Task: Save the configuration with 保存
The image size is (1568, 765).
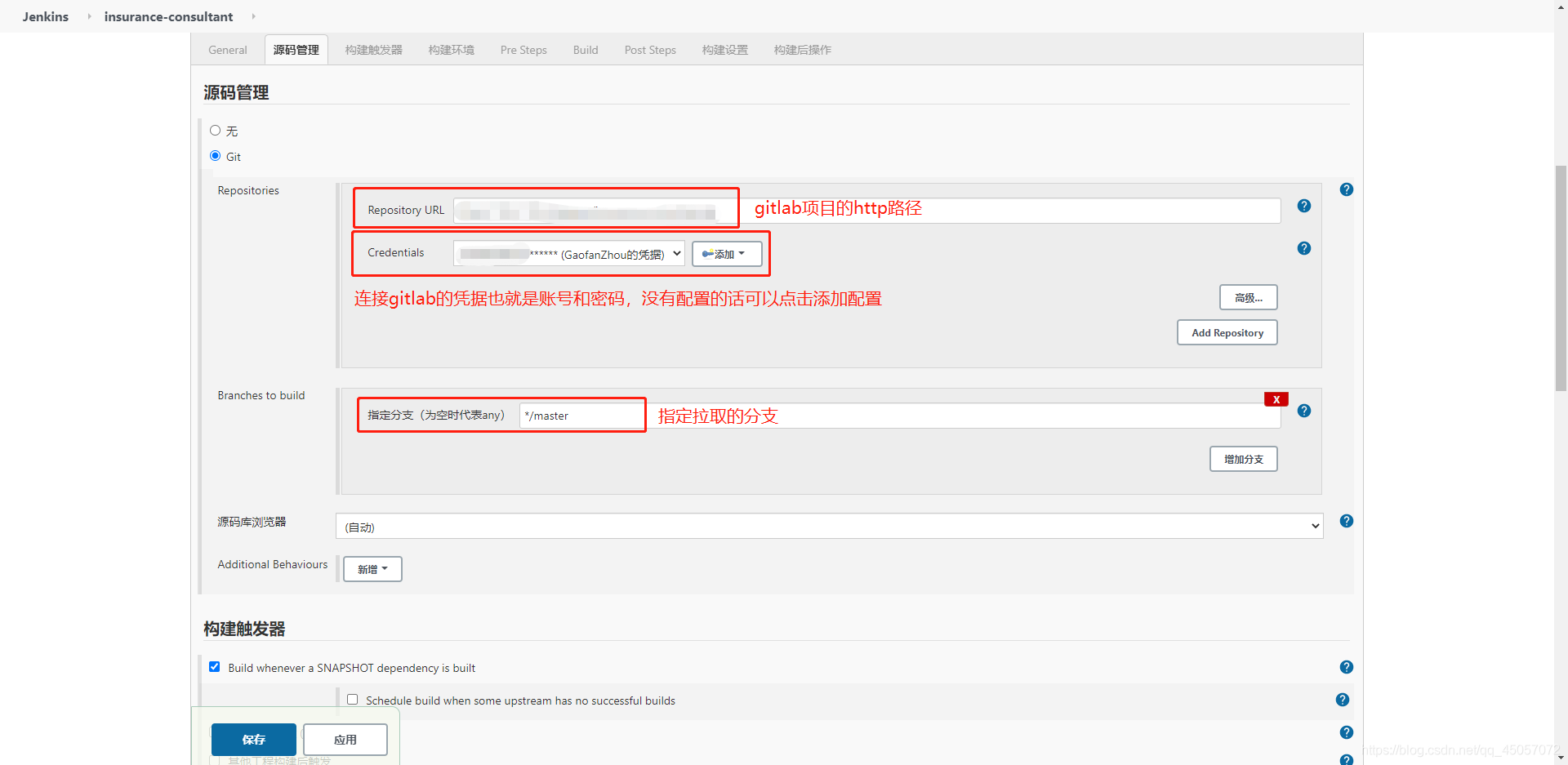Action: (x=254, y=740)
